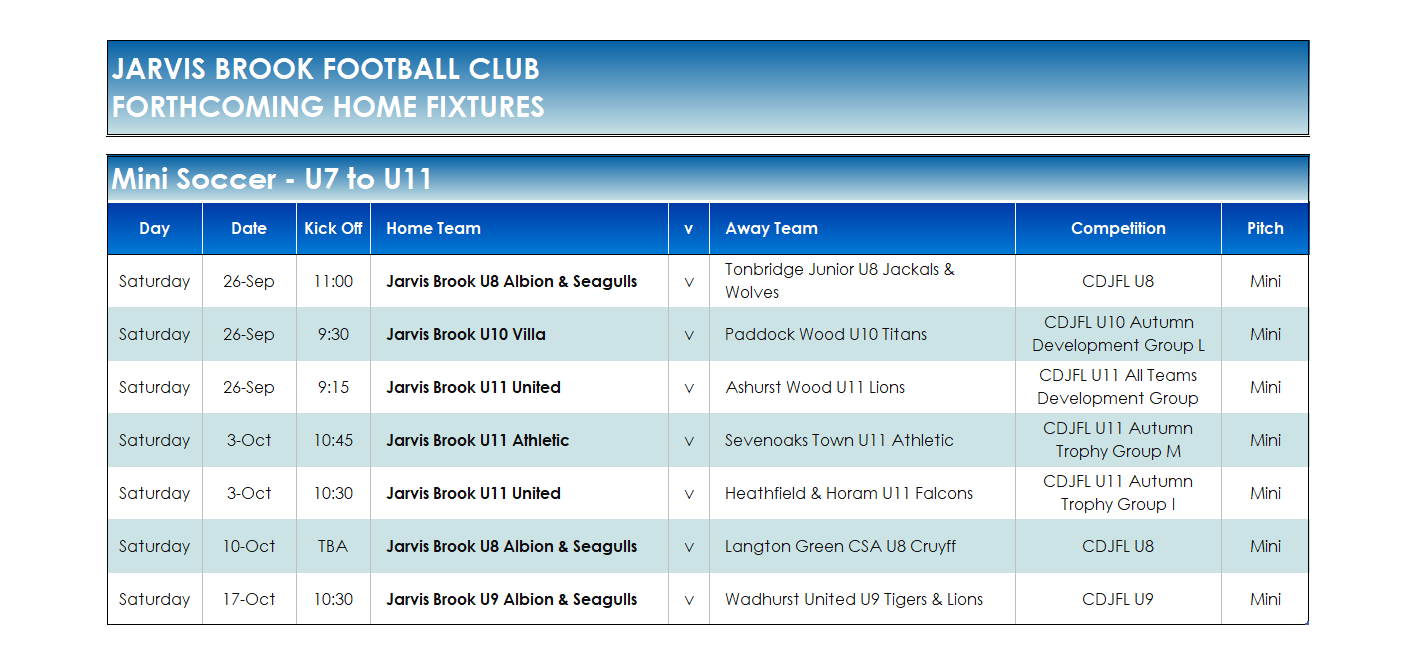Click the 17-Oct date cell
The height and width of the screenshot is (664, 1416).
[249, 599]
